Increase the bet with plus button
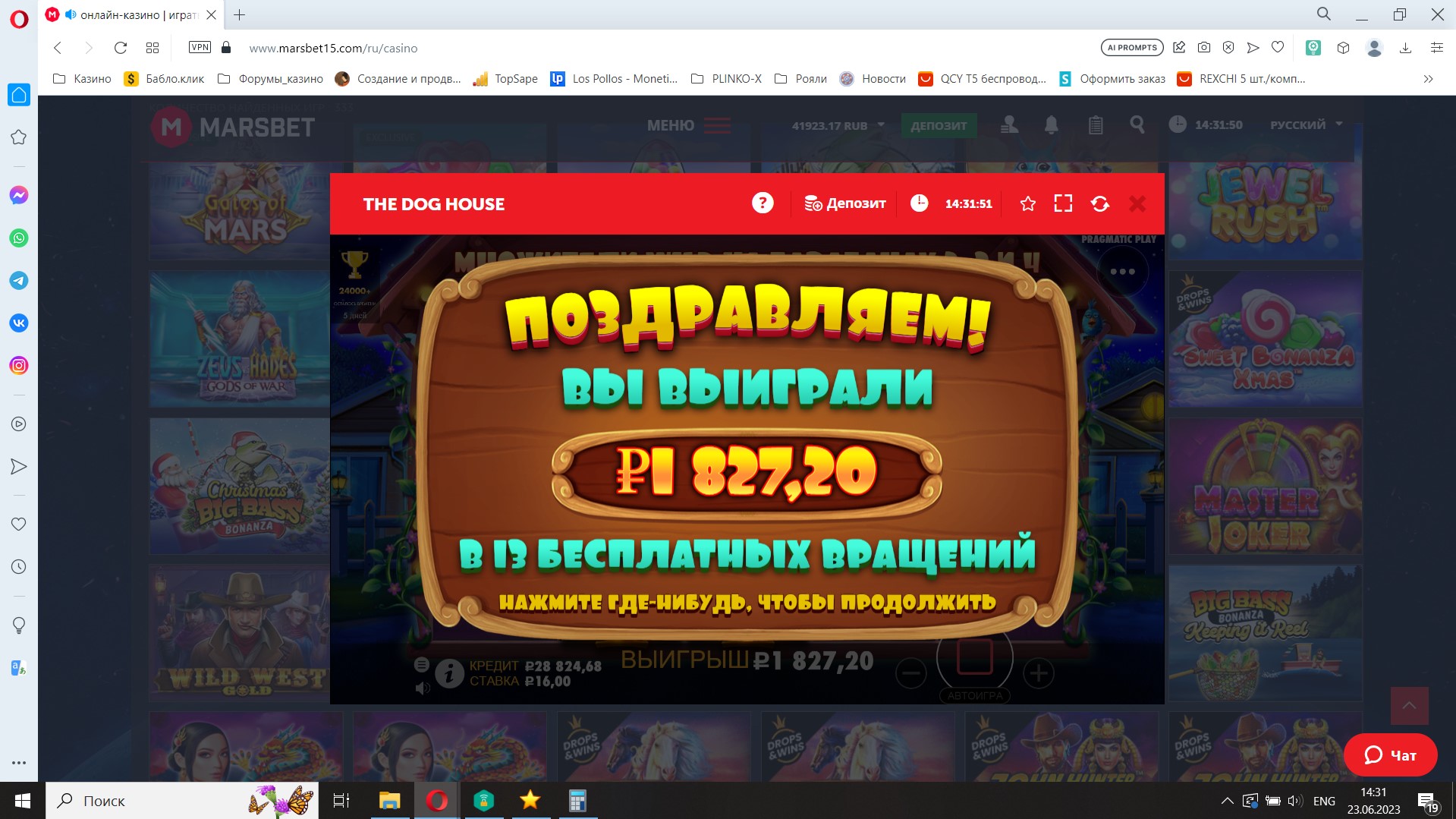The height and width of the screenshot is (819, 1456). tap(1038, 673)
